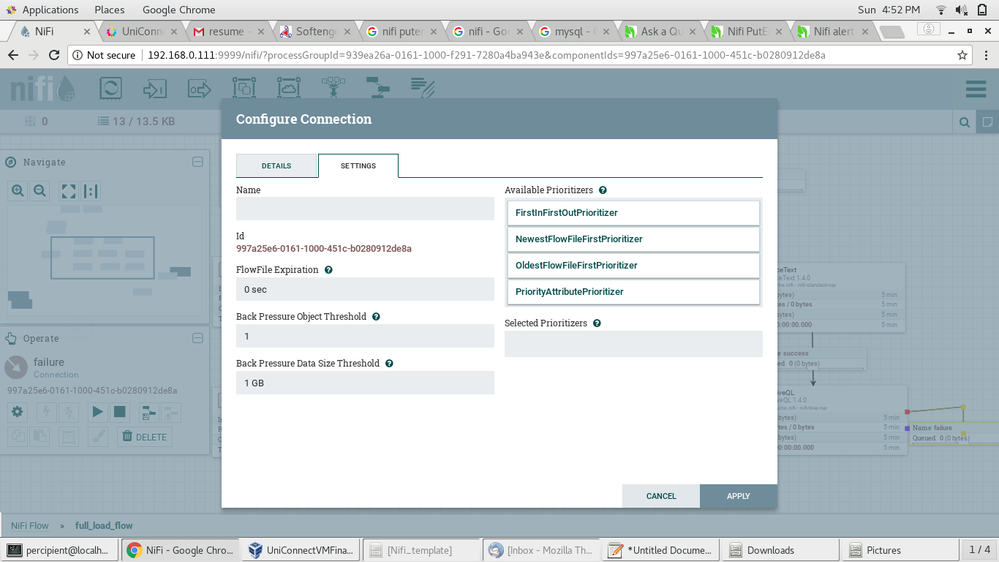Screen dimensions: 999x562
Task: Open the Nifi_template taskbar window
Action: (x=422, y=550)
